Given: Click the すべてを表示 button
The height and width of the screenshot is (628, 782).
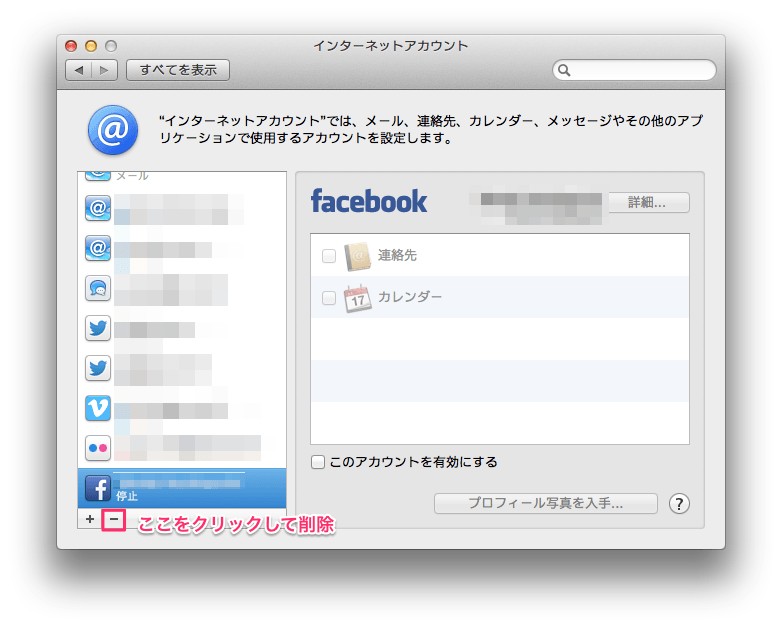Looking at the screenshot, I should tap(178, 70).
